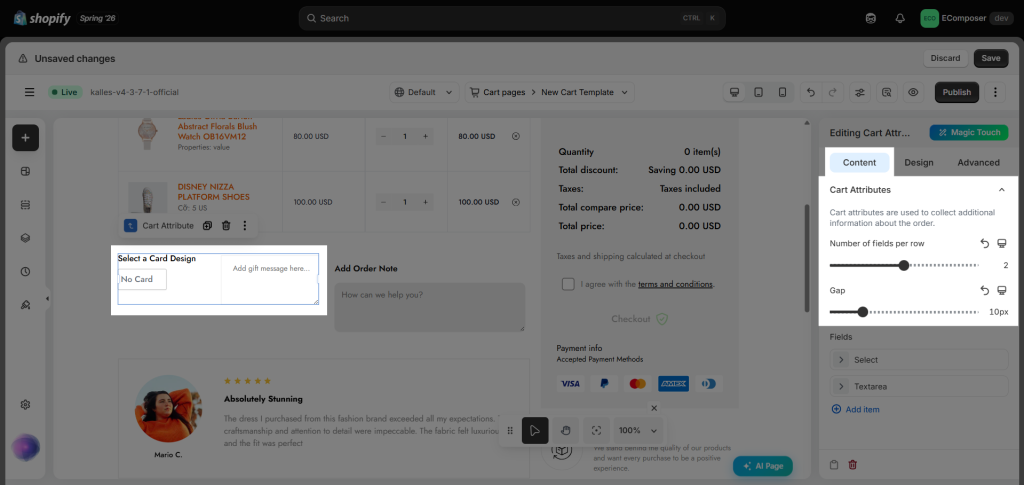
Task: Open the terms and conditions link
Action: click(675, 284)
